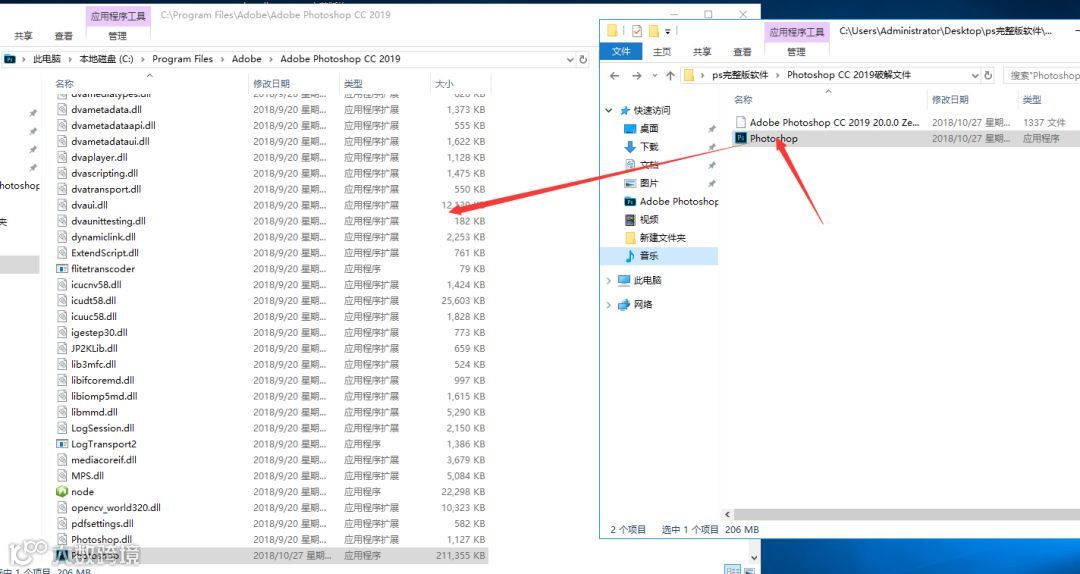The height and width of the screenshot is (574, 1080).
Task: Sort by 修改日期 column in left window
Action: click(x=271, y=83)
